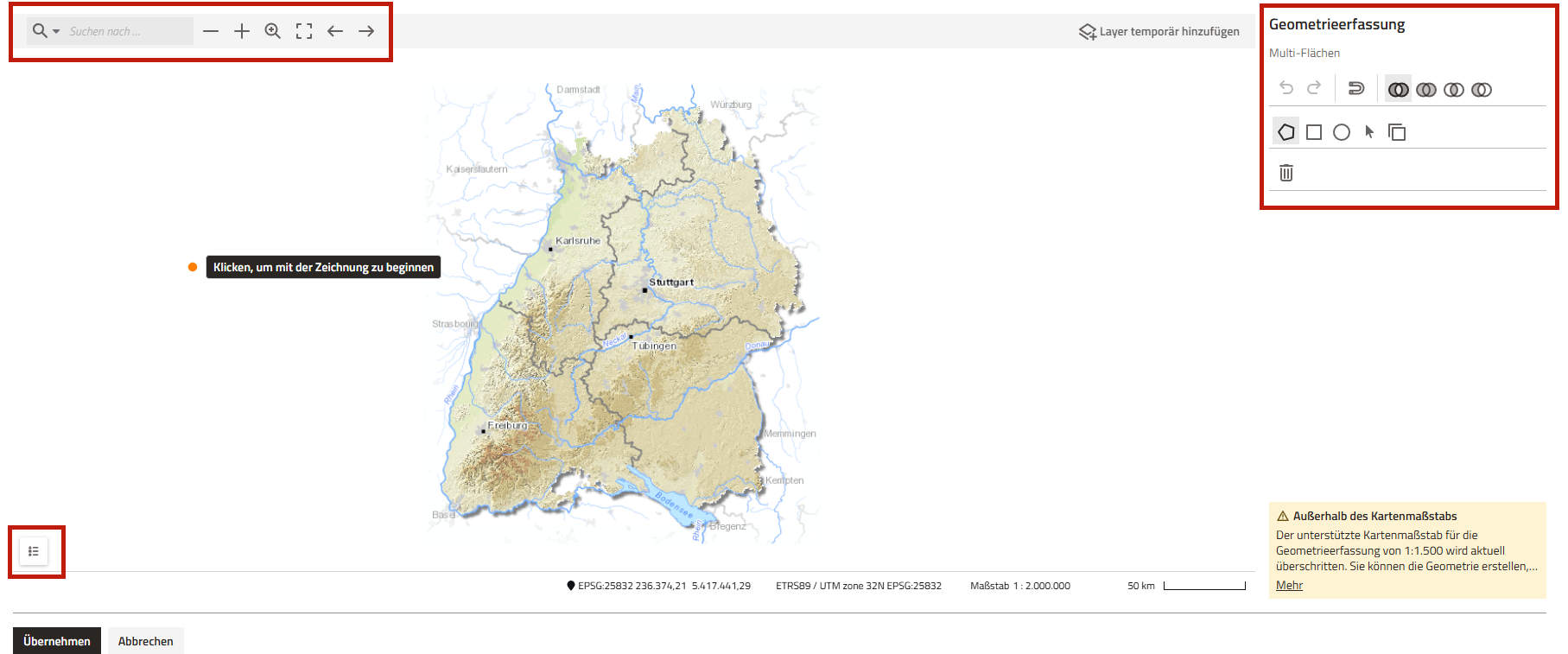Click Layer temporär hinzufügen
The image size is (1568, 654).
point(1159,32)
